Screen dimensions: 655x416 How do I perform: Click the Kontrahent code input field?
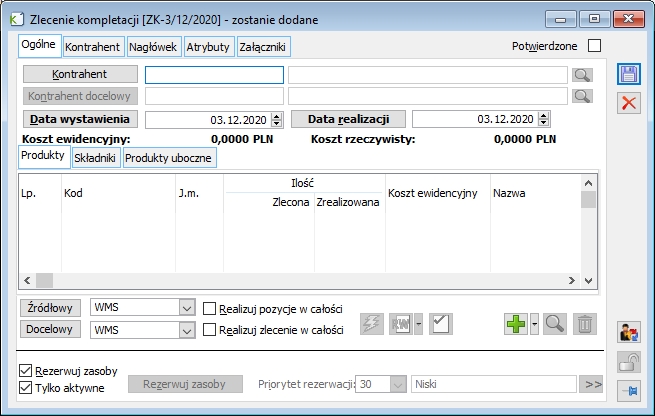coord(214,74)
